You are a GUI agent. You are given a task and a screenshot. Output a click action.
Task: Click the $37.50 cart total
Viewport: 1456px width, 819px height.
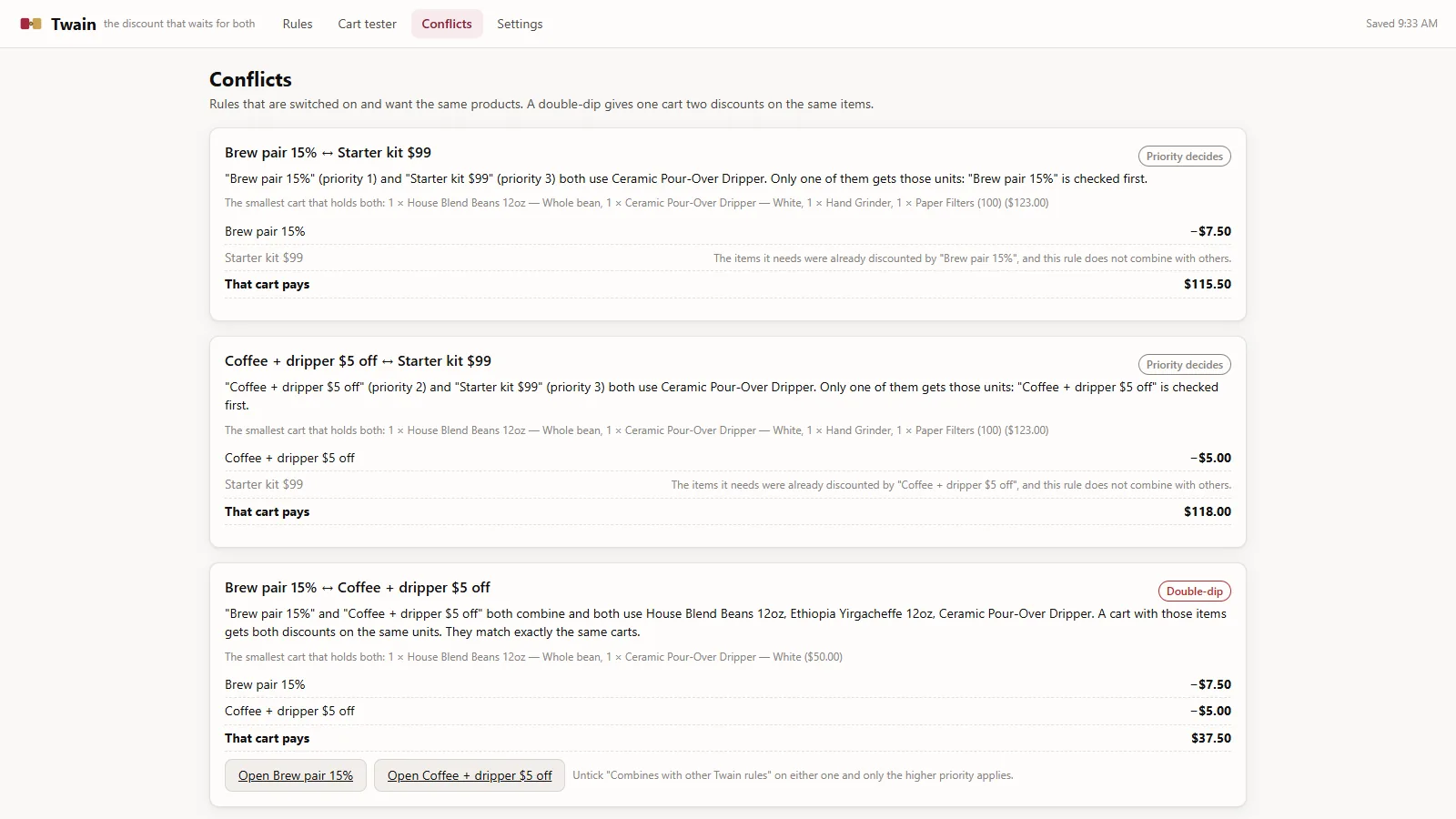coord(1211,738)
